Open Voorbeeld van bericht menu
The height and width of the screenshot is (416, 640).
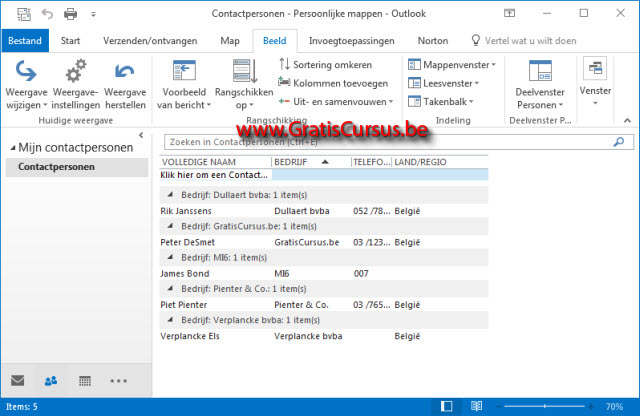coord(184,85)
